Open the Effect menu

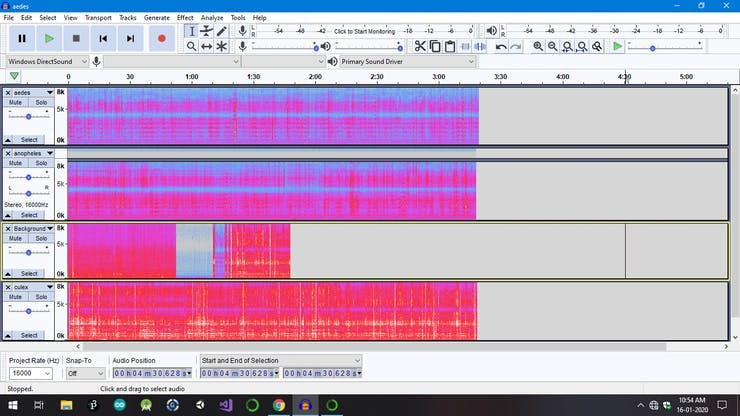185,17
